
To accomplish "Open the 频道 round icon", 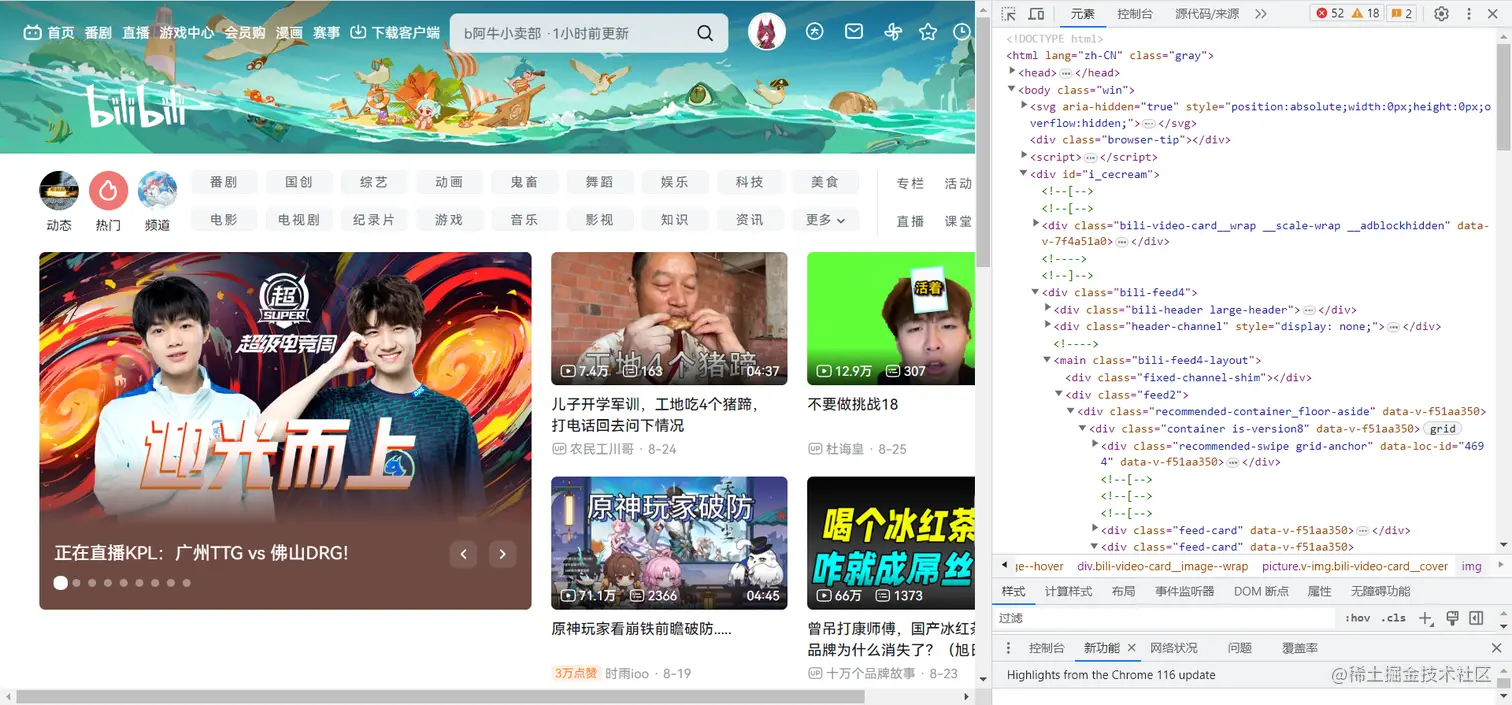I will tap(157, 190).
